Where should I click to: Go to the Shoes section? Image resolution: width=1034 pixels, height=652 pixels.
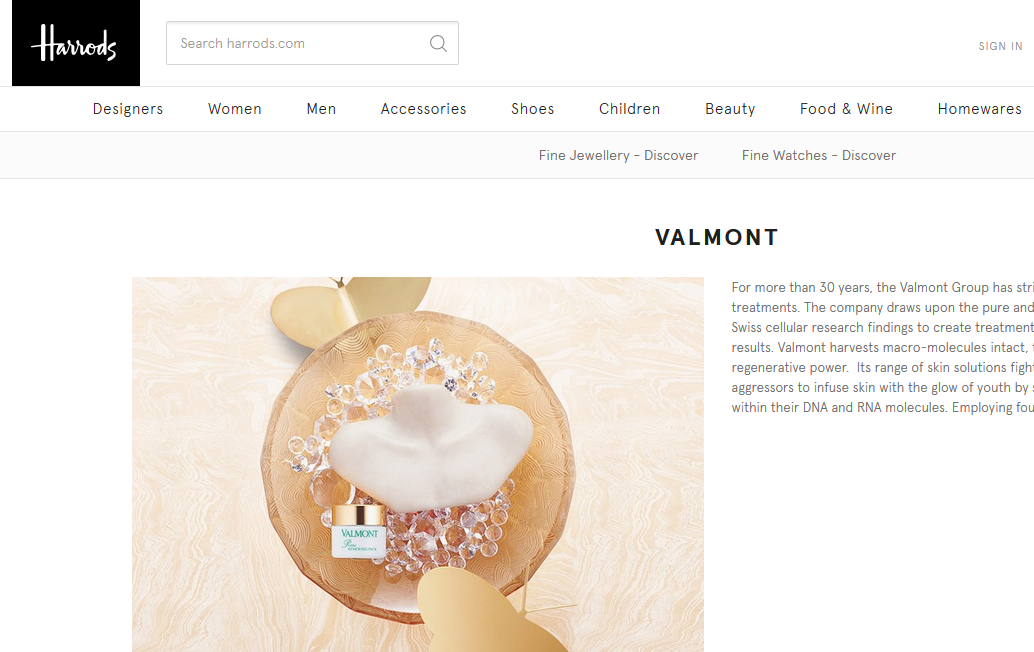click(533, 109)
